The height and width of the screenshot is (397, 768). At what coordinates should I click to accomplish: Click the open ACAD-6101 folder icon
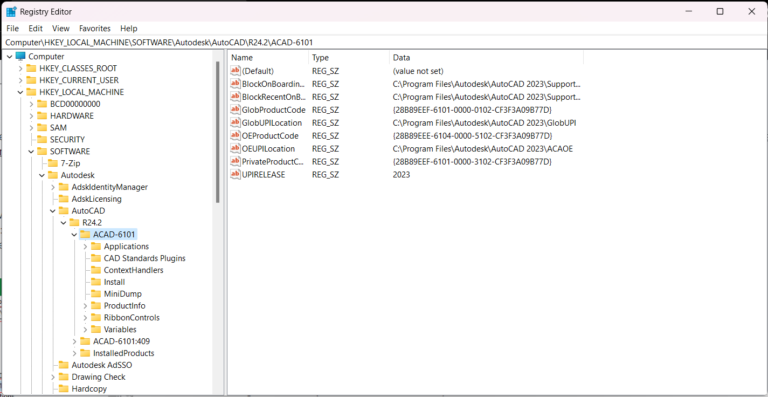pyautogui.click(x=85, y=234)
